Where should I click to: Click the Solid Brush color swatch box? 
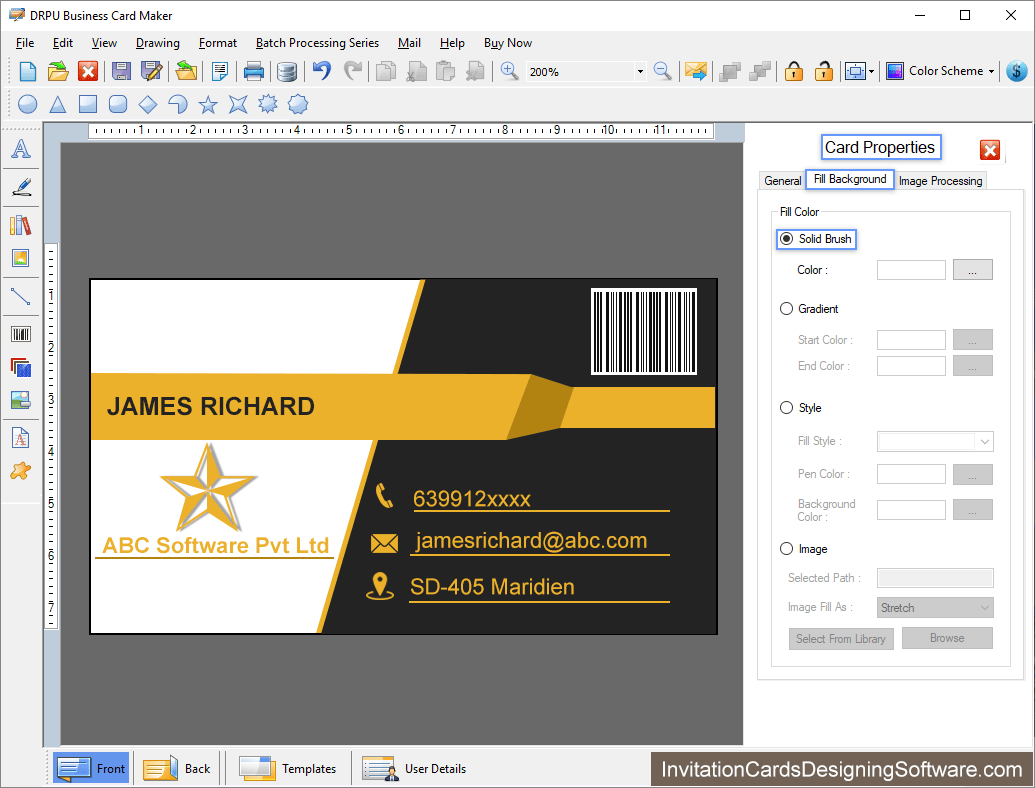911,270
